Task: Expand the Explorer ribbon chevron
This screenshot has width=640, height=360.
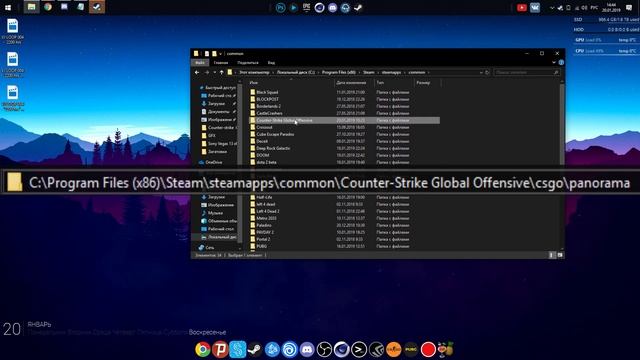Action: coord(554,62)
